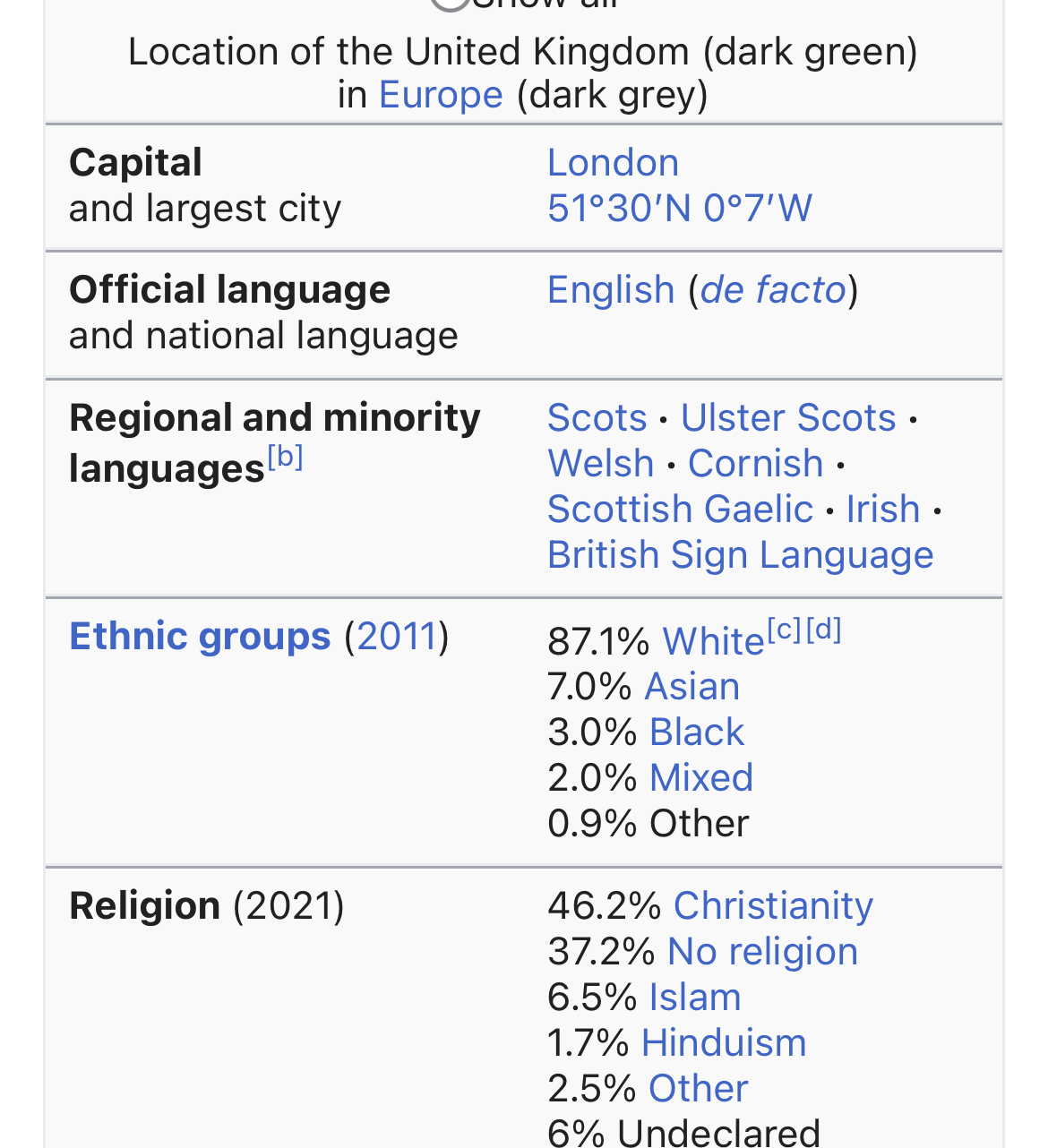Open footnote [c] after White

pyautogui.click(x=785, y=630)
